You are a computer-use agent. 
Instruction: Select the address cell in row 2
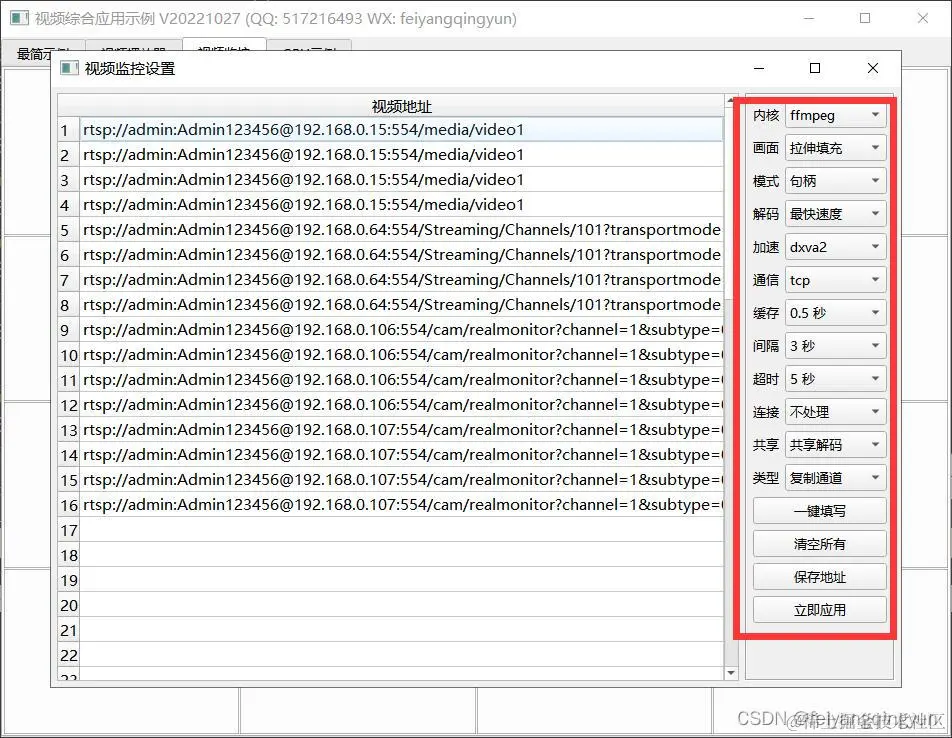click(x=401, y=154)
